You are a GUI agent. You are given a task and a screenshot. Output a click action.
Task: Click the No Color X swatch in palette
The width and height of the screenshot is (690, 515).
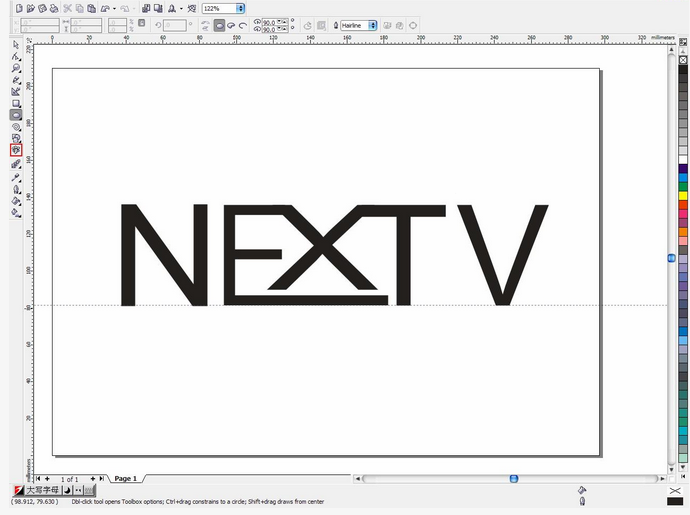point(683,60)
